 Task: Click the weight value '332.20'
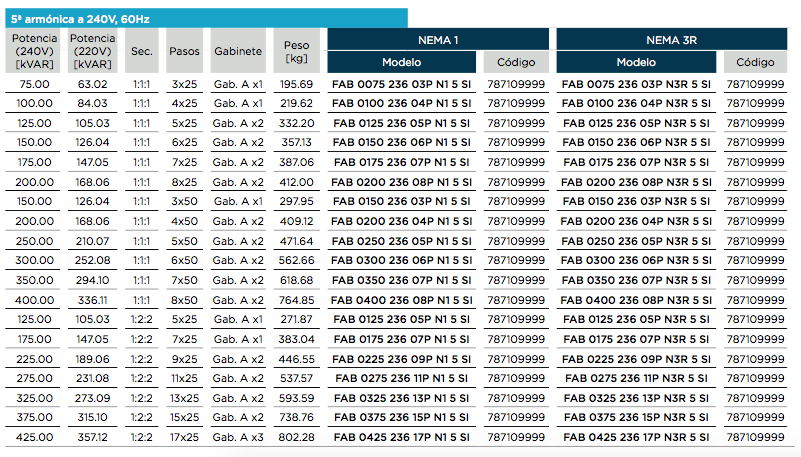tap(296, 123)
